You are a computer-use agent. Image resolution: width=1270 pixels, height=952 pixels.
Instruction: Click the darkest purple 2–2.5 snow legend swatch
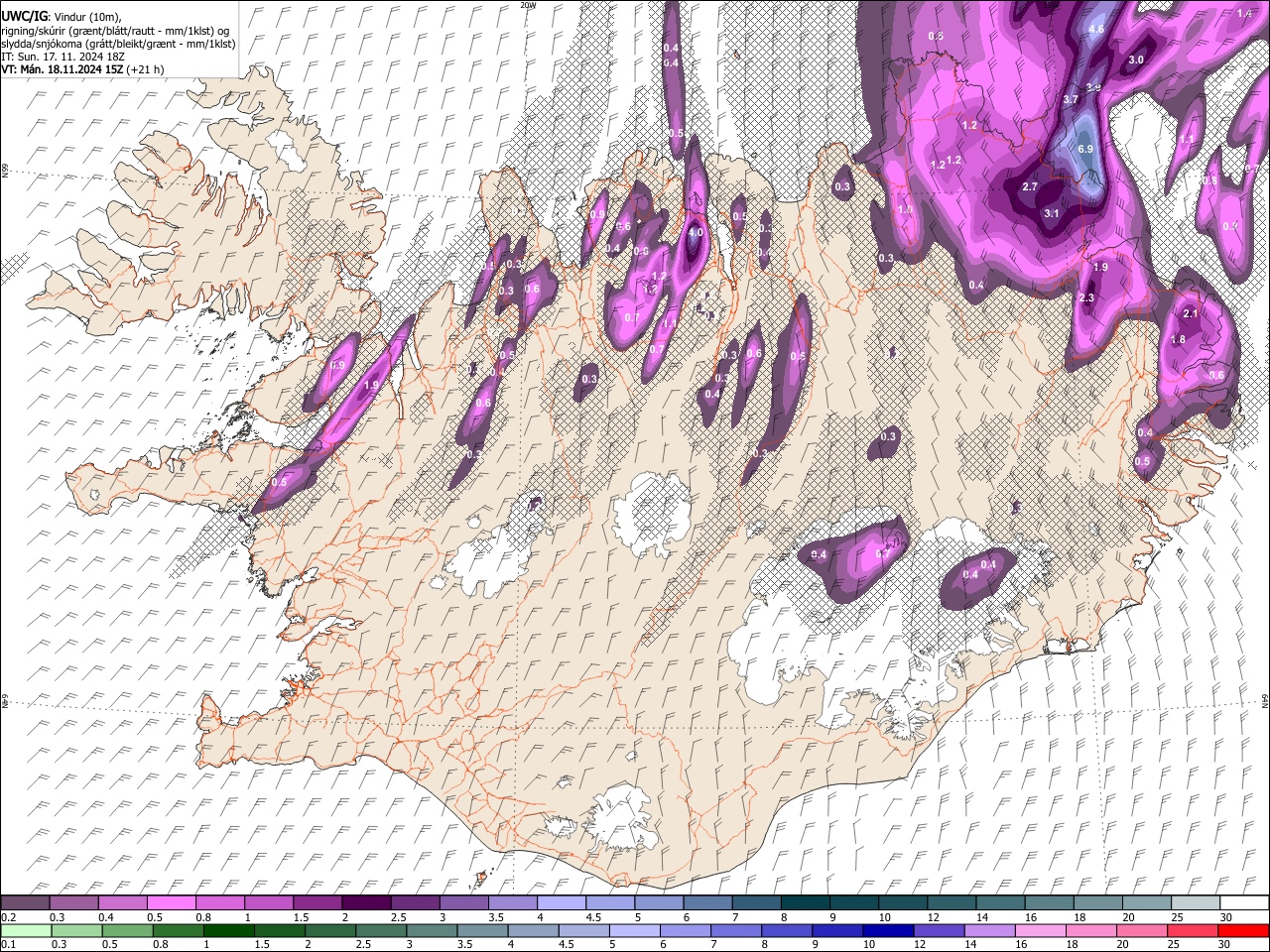pyautogui.click(x=366, y=903)
